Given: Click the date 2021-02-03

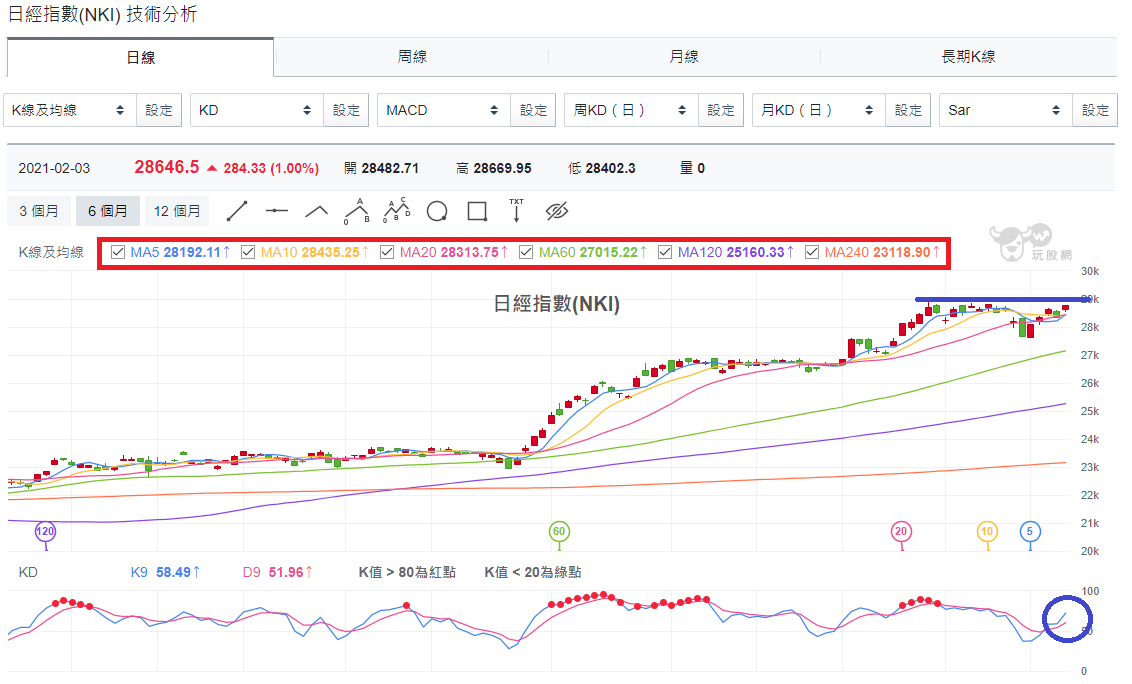Looking at the screenshot, I should click(54, 168).
